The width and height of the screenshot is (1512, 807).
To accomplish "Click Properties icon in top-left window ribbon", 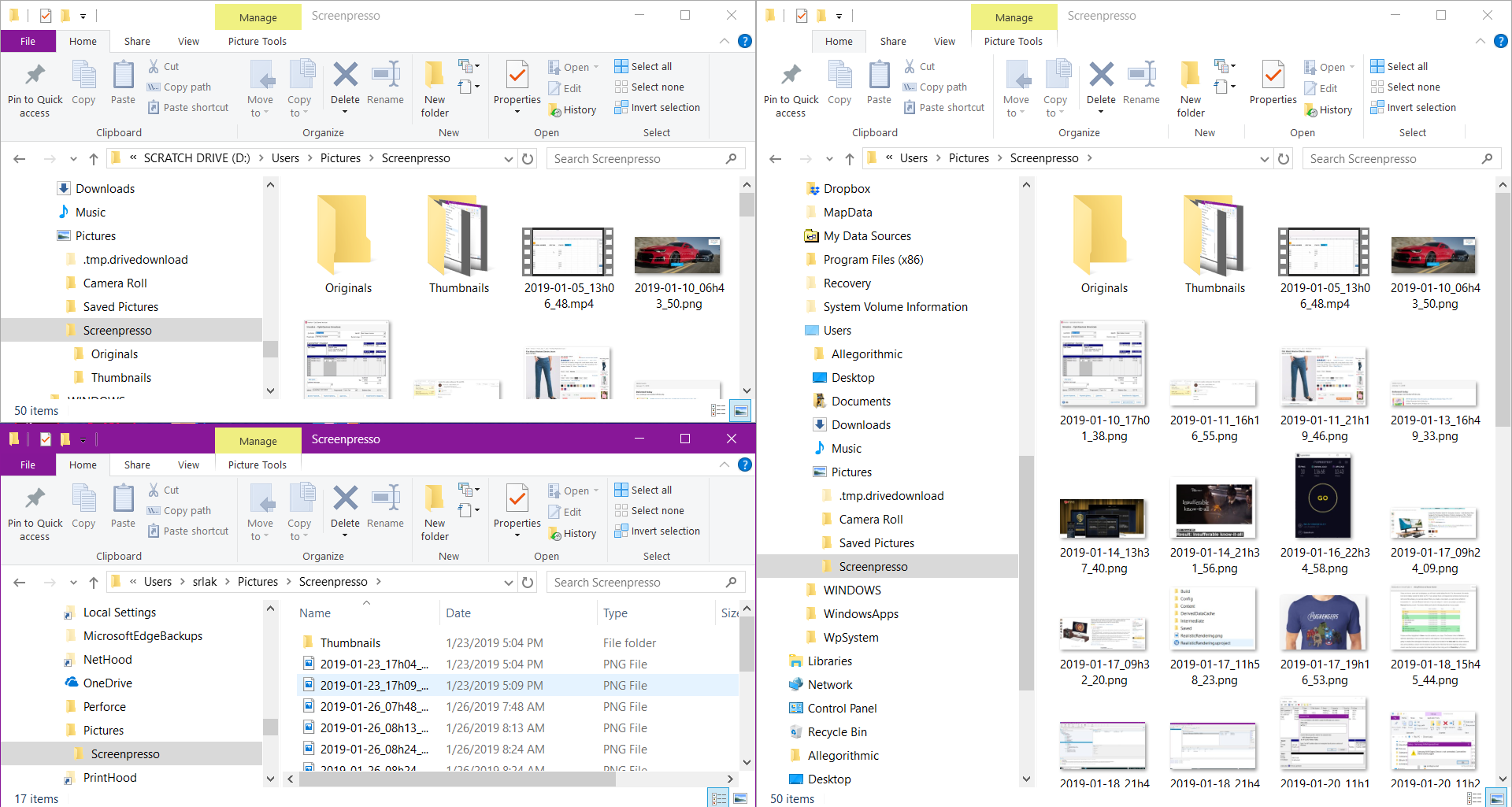I will tap(517, 76).
